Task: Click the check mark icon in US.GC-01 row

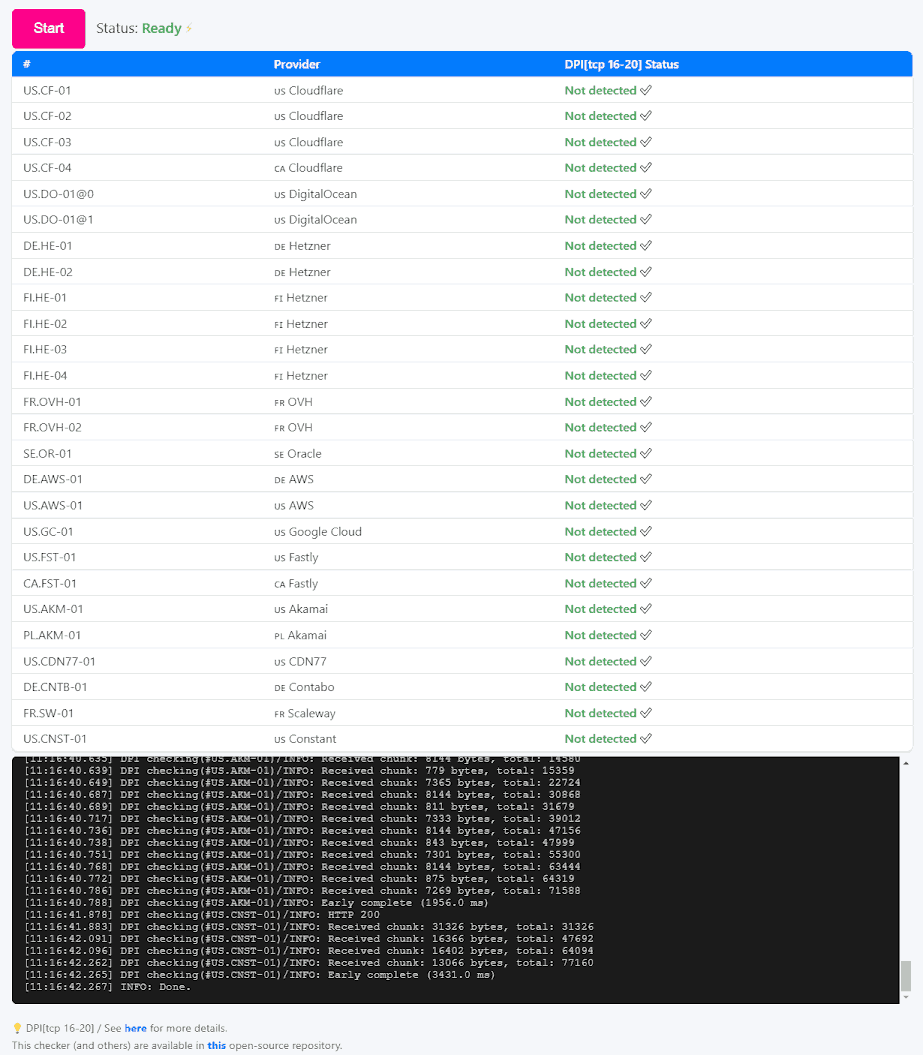Action: point(646,532)
